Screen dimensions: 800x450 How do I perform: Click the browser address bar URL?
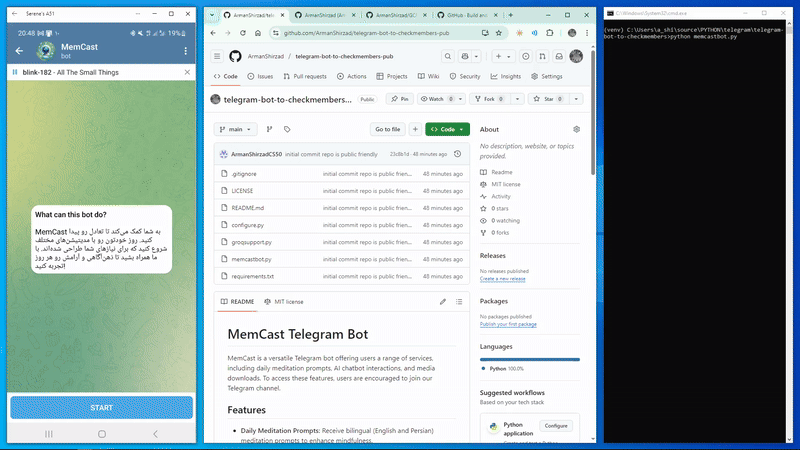coord(366,33)
